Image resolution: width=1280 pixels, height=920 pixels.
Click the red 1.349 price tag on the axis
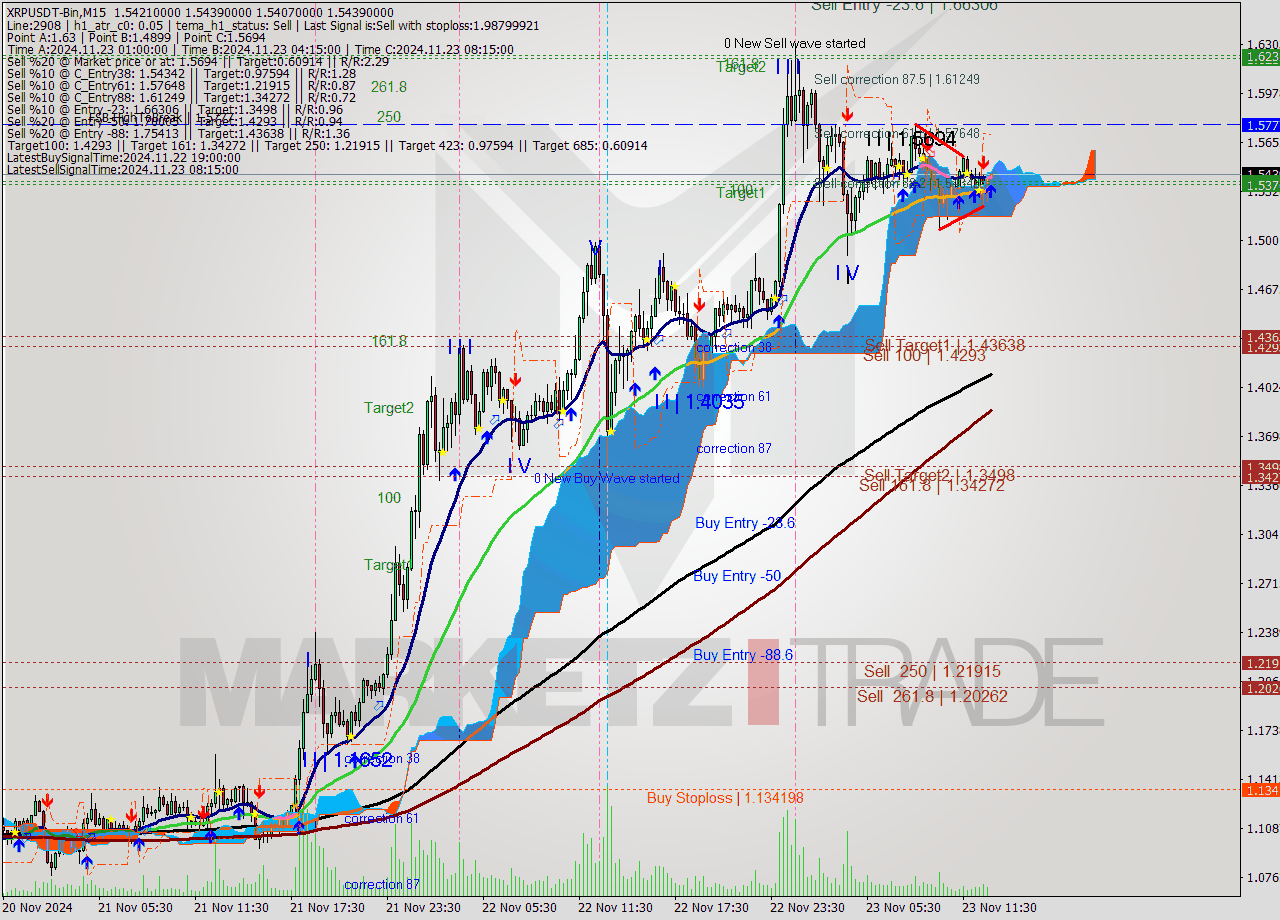pyautogui.click(x=1260, y=467)
